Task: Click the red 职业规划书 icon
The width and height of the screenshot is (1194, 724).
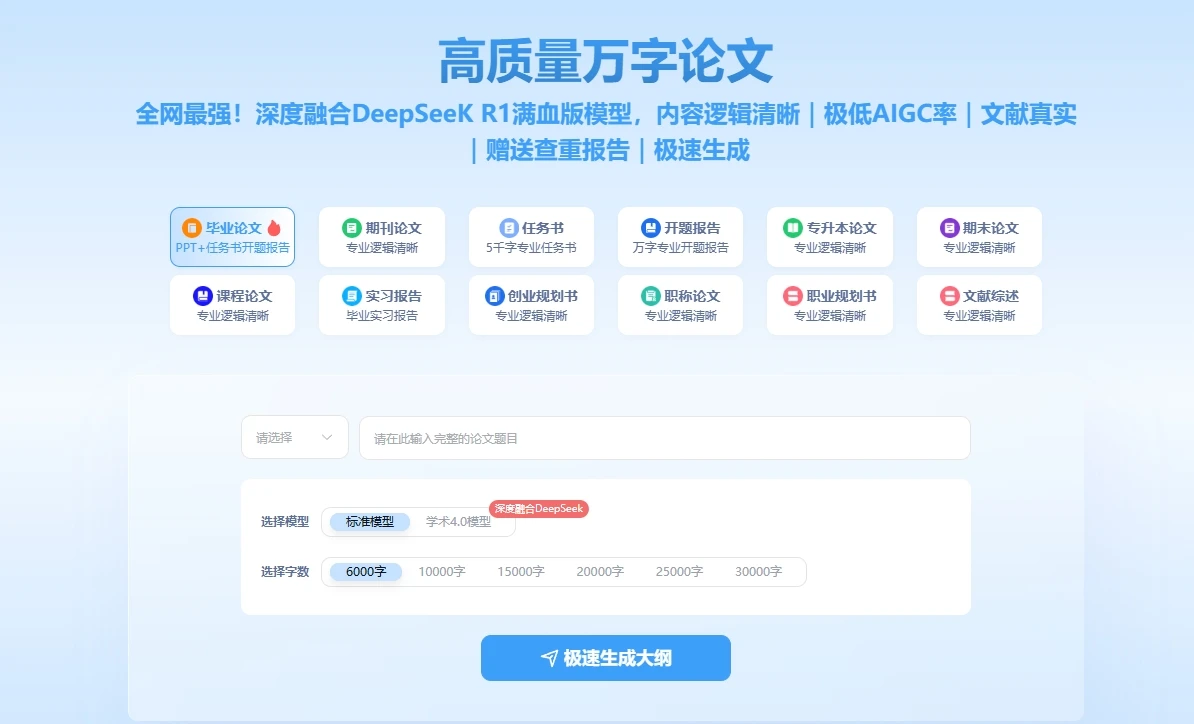Action: click(793, 295)
